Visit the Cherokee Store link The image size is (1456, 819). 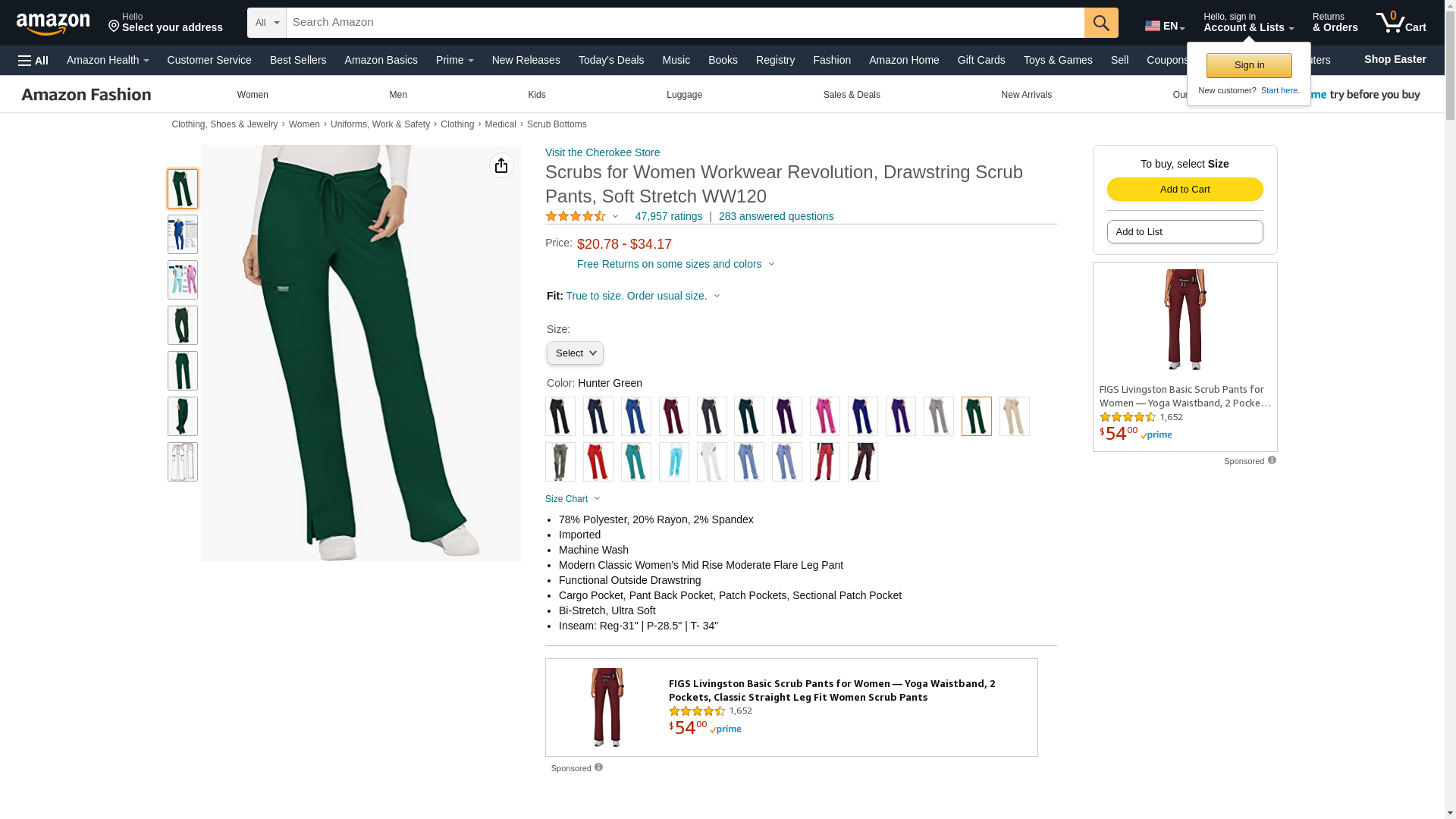click(x=602, y=152)
